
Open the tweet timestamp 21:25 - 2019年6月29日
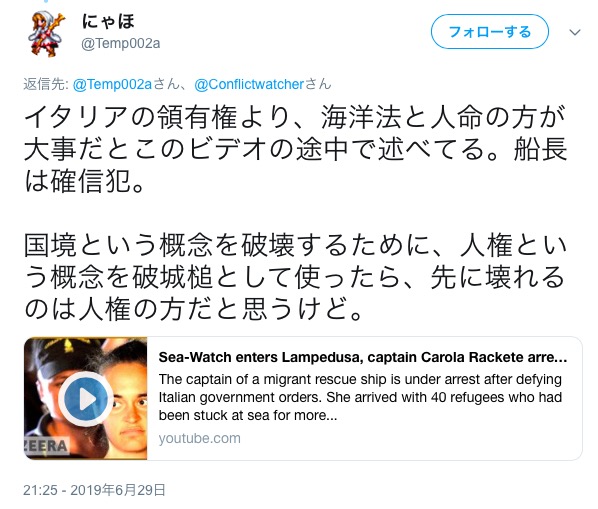94,490
